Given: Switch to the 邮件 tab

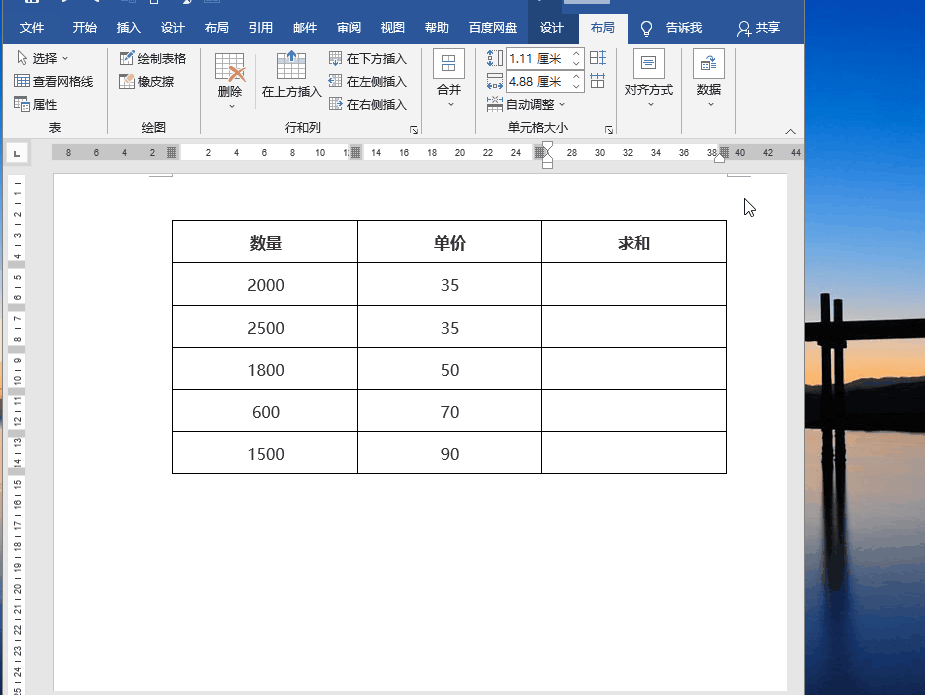Looking at the screenshot, I should click(x=305, y=28).
